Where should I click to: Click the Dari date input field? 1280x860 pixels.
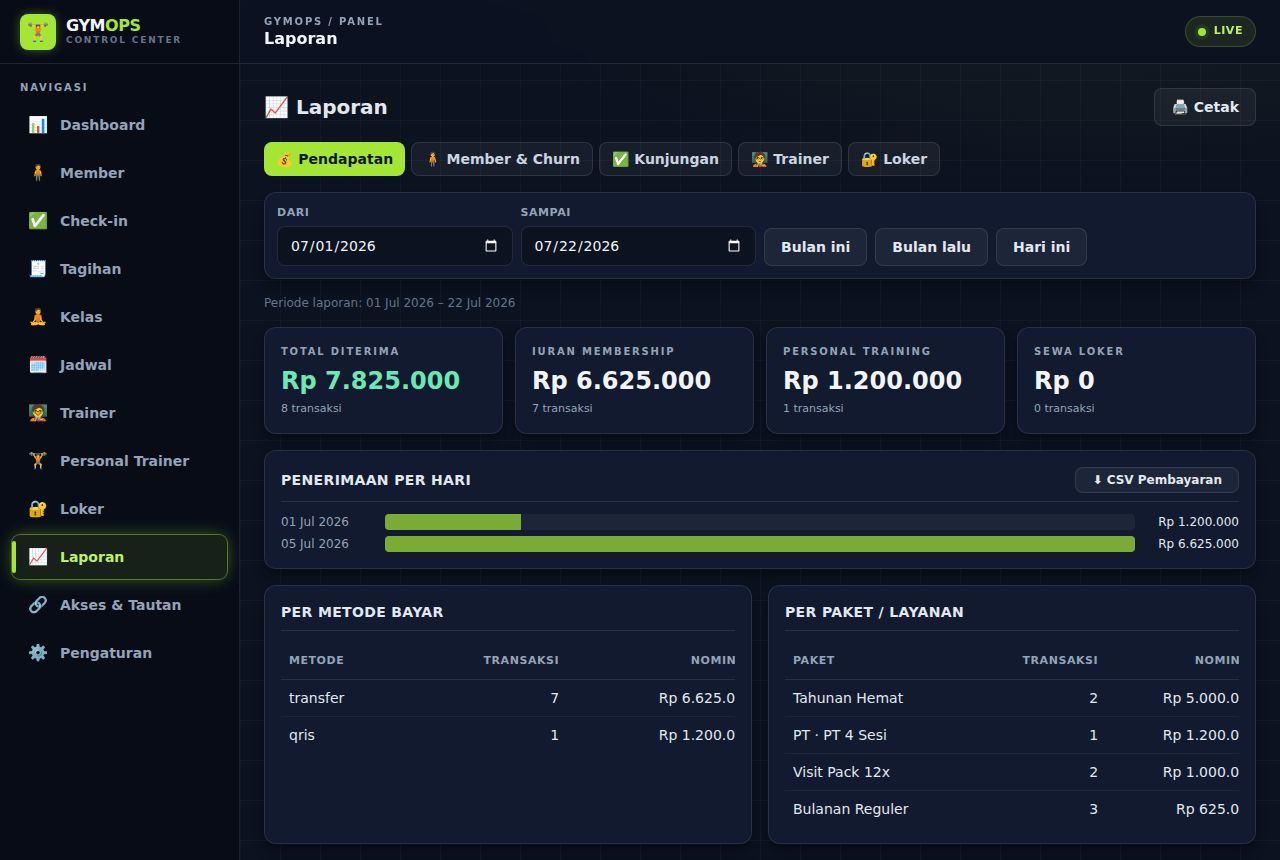[x=394, y=246]
